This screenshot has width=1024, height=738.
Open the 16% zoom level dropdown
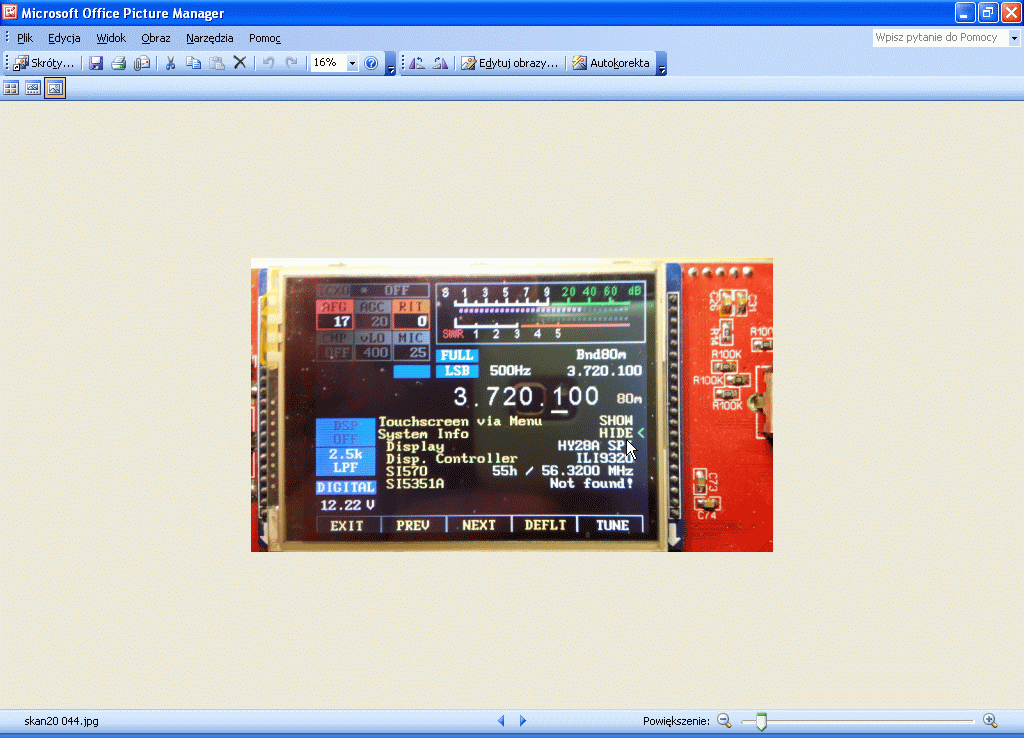click(352, 63)
